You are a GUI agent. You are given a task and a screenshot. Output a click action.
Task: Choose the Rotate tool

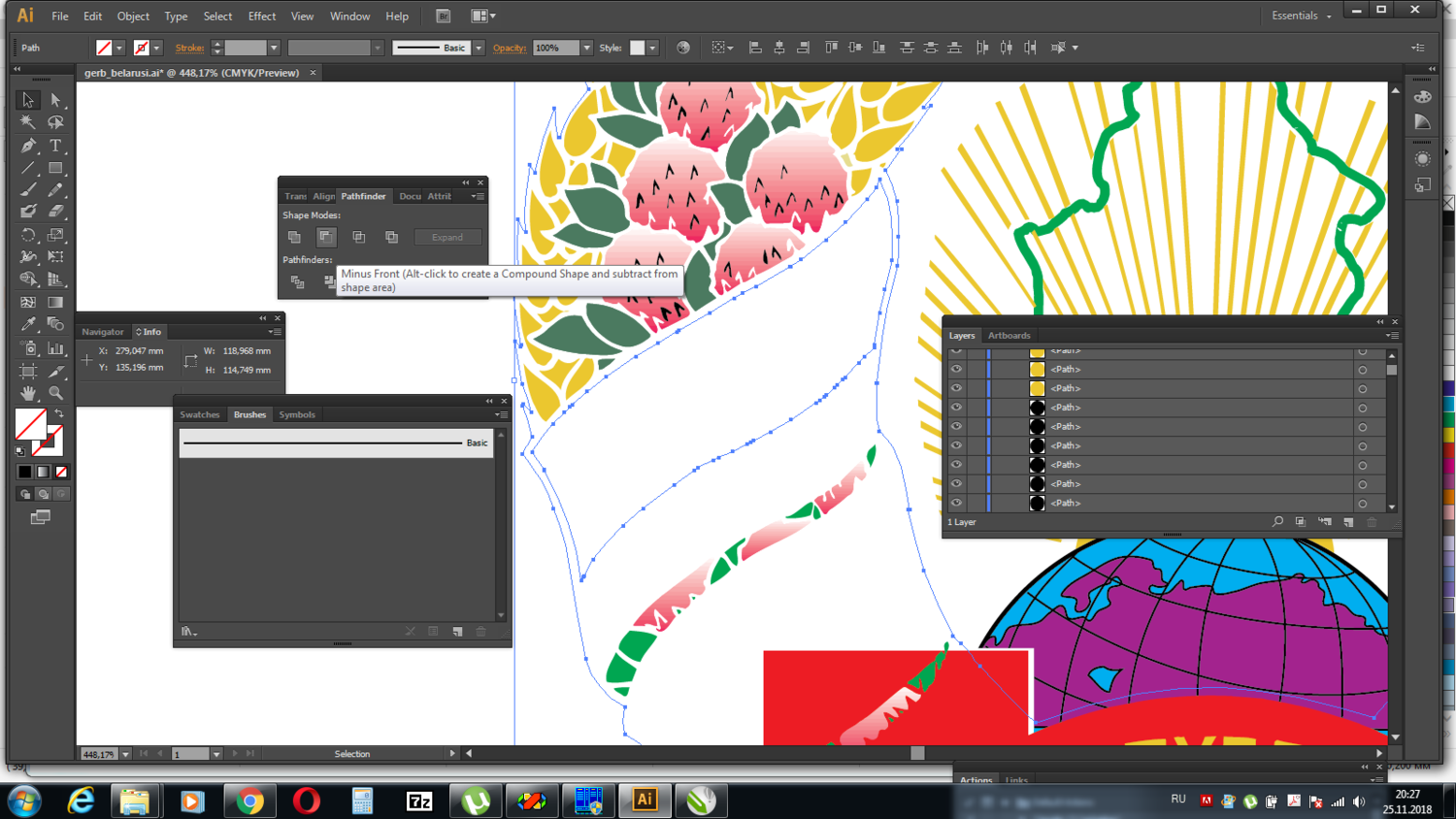coord(28,235)
